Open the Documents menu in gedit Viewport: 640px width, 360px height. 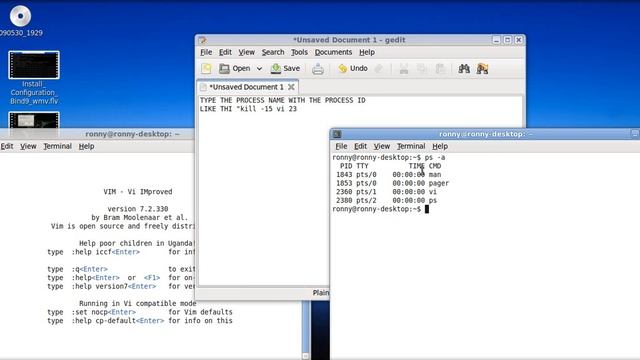tap(333, 52)
